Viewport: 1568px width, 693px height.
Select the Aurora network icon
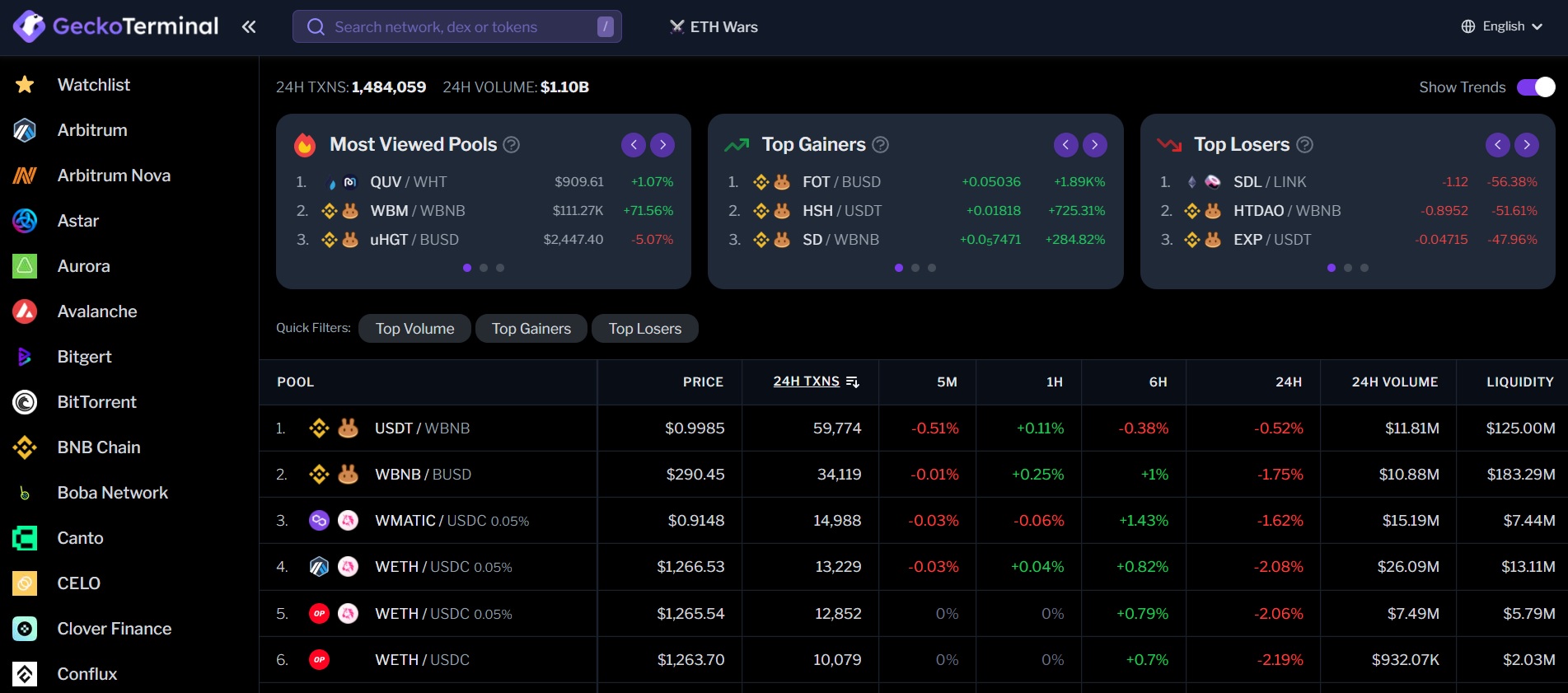pyautogui.click(x=25, y=266)
